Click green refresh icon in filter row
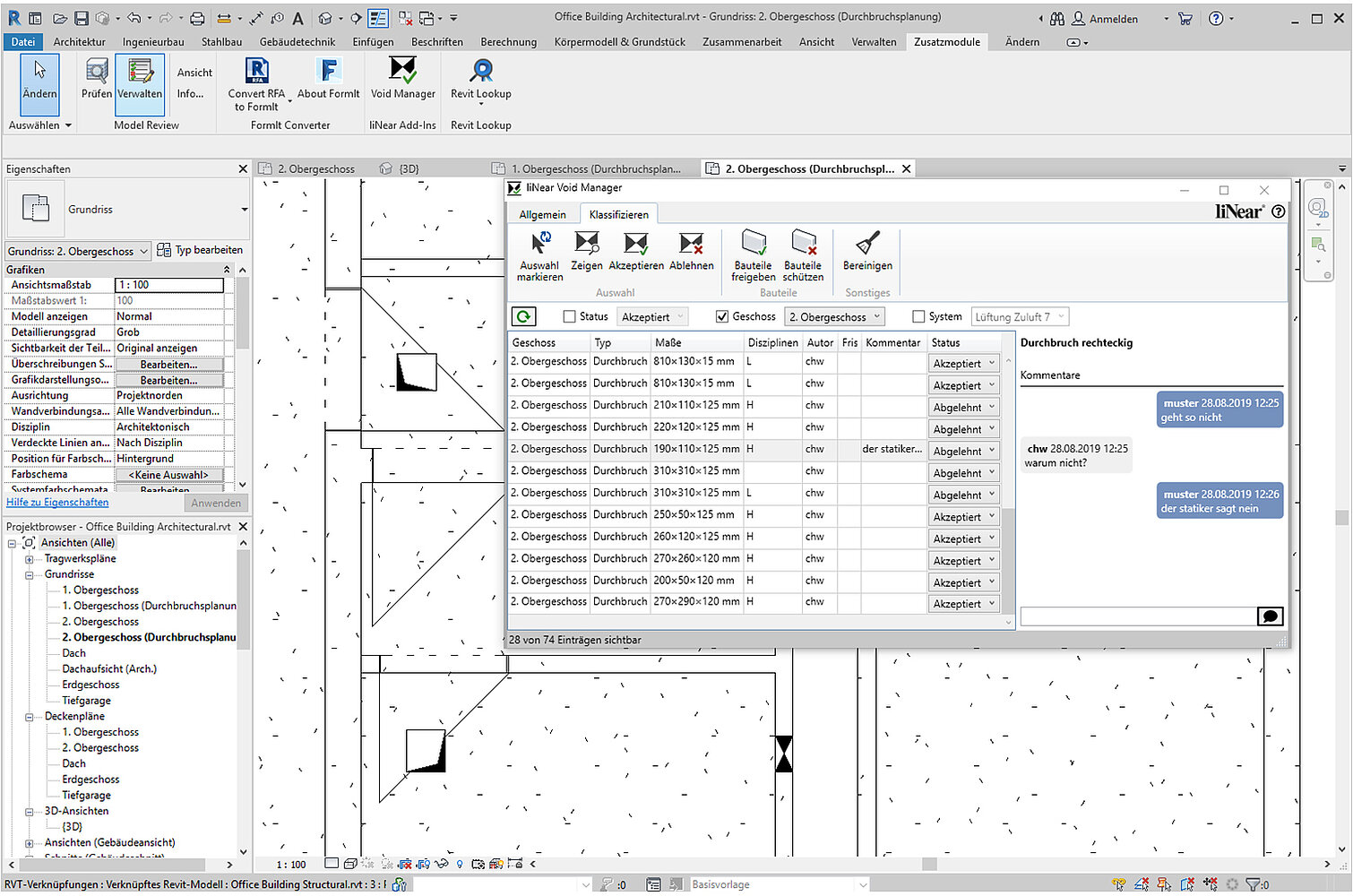 coord(523,316)
